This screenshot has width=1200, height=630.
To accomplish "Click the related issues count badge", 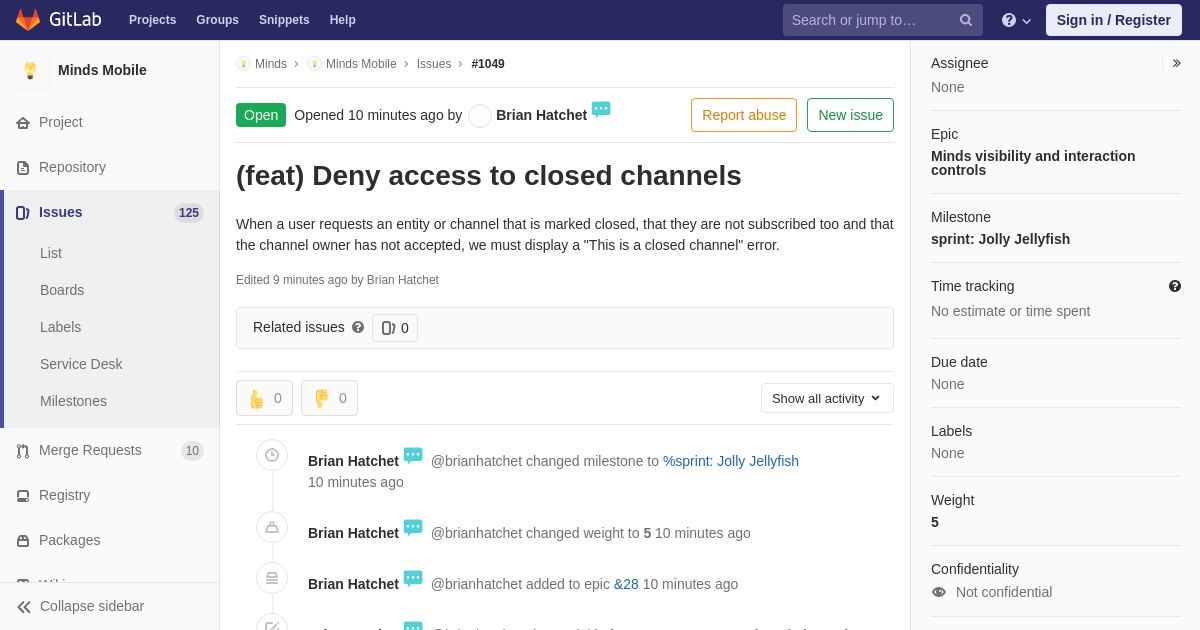I will pos(395,328).
